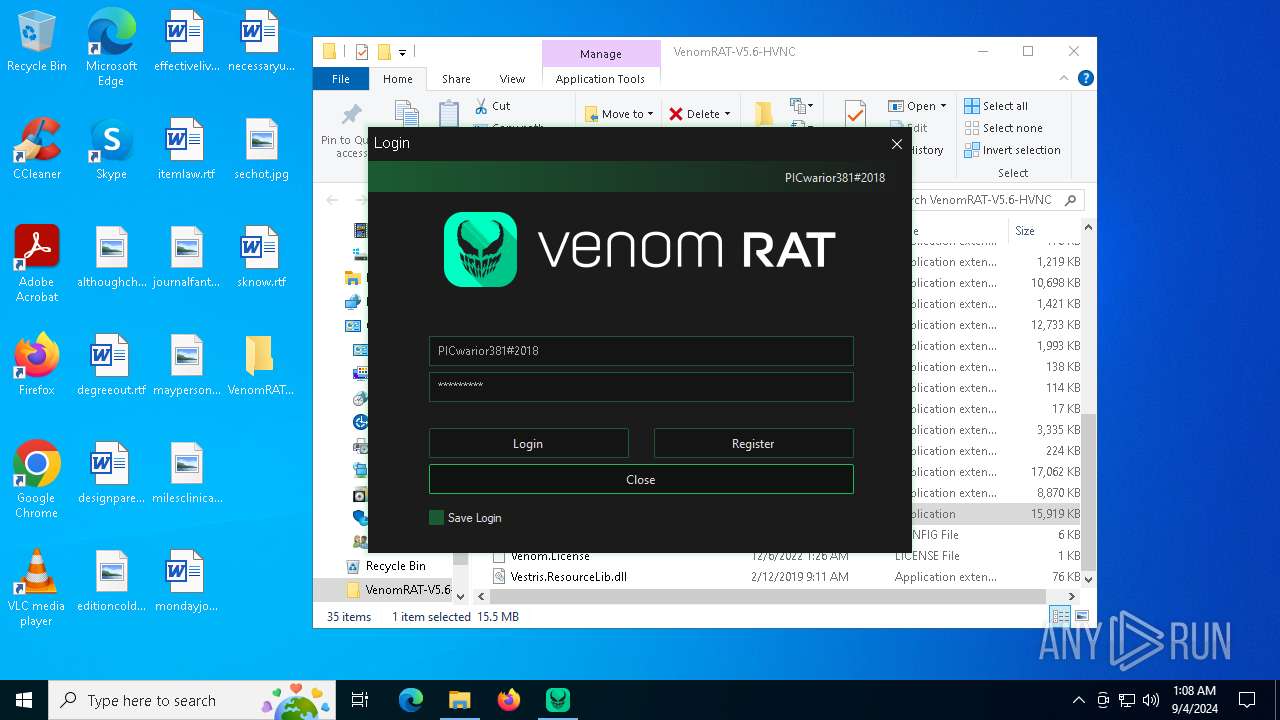Image resolution: width=1280 pixels, height=720 pixels.
Task: Click the Cut scissors button
Action: [x=492, y=106]
